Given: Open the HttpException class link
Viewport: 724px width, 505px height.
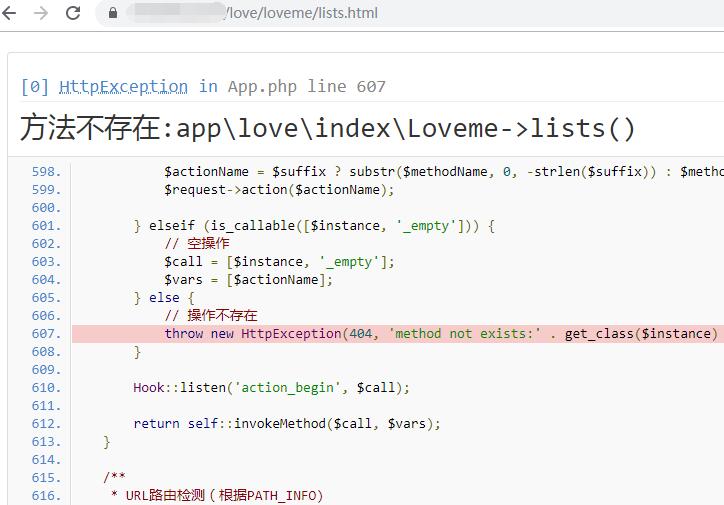Looking at the screenshot, I should click(123, 86).
